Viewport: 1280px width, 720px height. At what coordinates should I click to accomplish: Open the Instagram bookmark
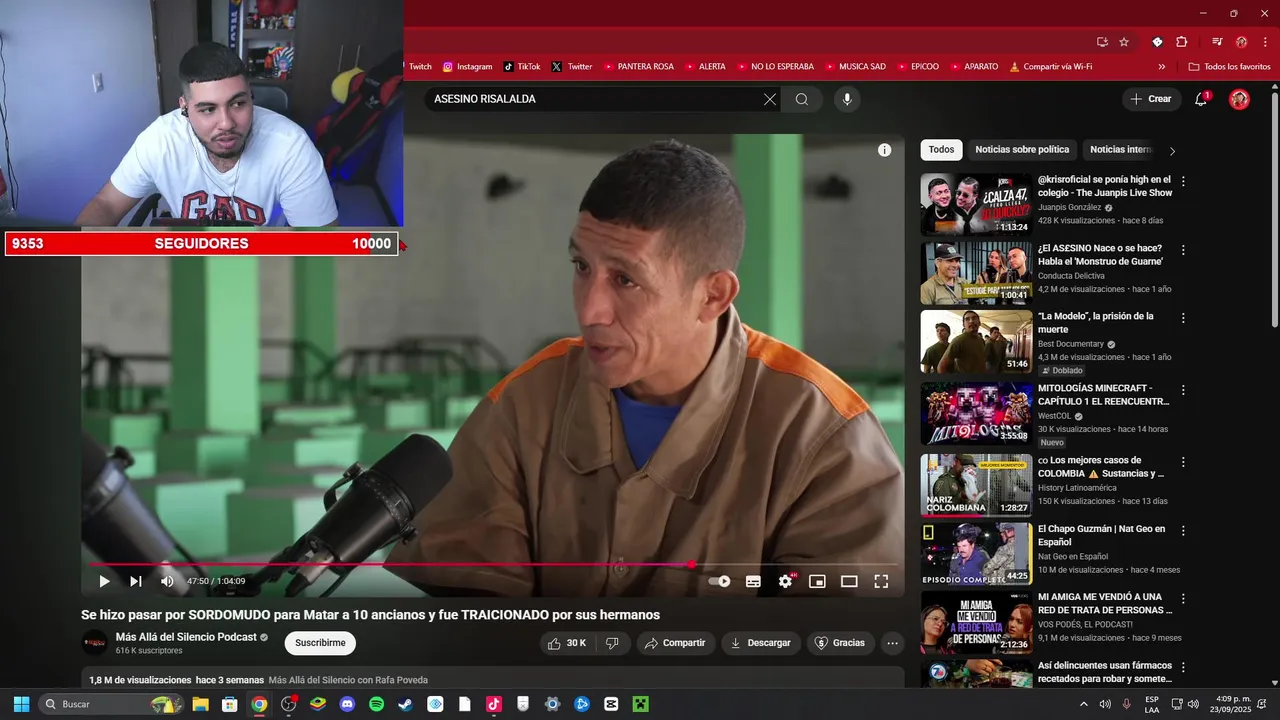467,67
